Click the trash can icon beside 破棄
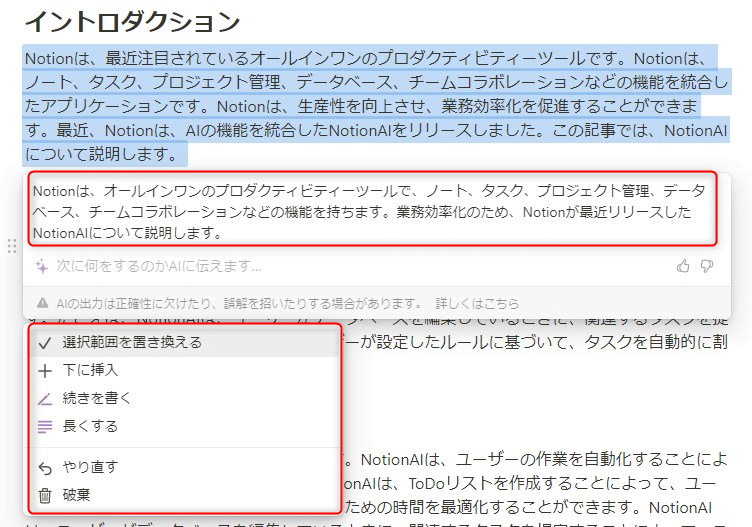The height and width of the screenshot is (527, 752). click(45, 495)
